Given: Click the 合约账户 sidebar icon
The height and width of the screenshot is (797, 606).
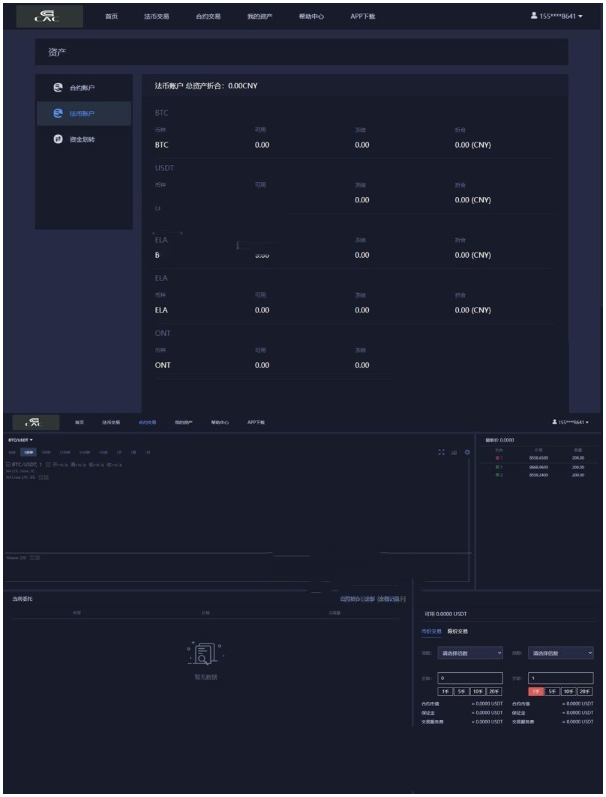Looking at the screenshot, I should 57,88.
